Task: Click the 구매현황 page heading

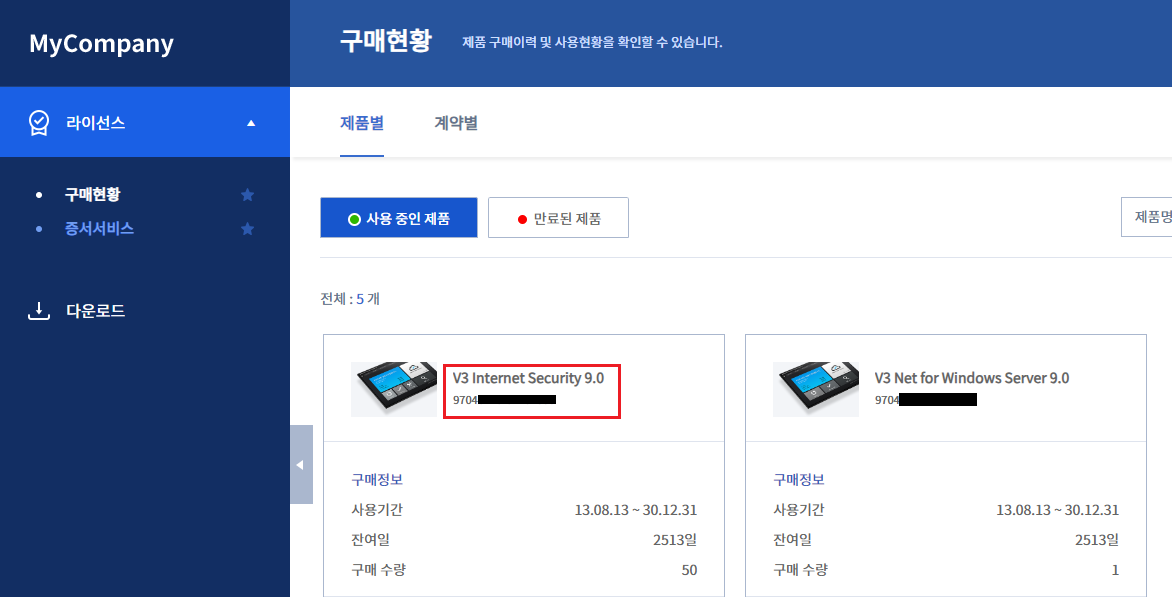Action: point(386,41)
